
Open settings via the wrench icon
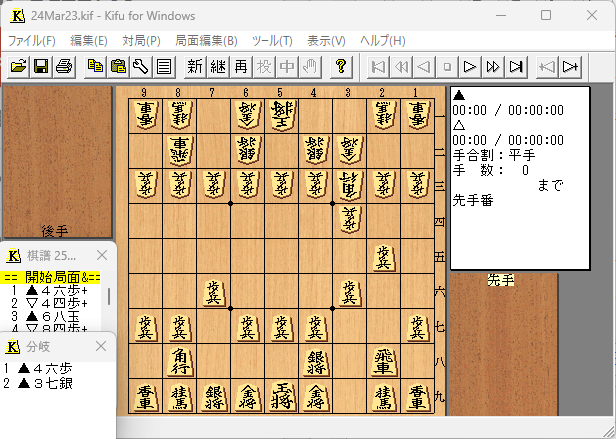[141, 66]
